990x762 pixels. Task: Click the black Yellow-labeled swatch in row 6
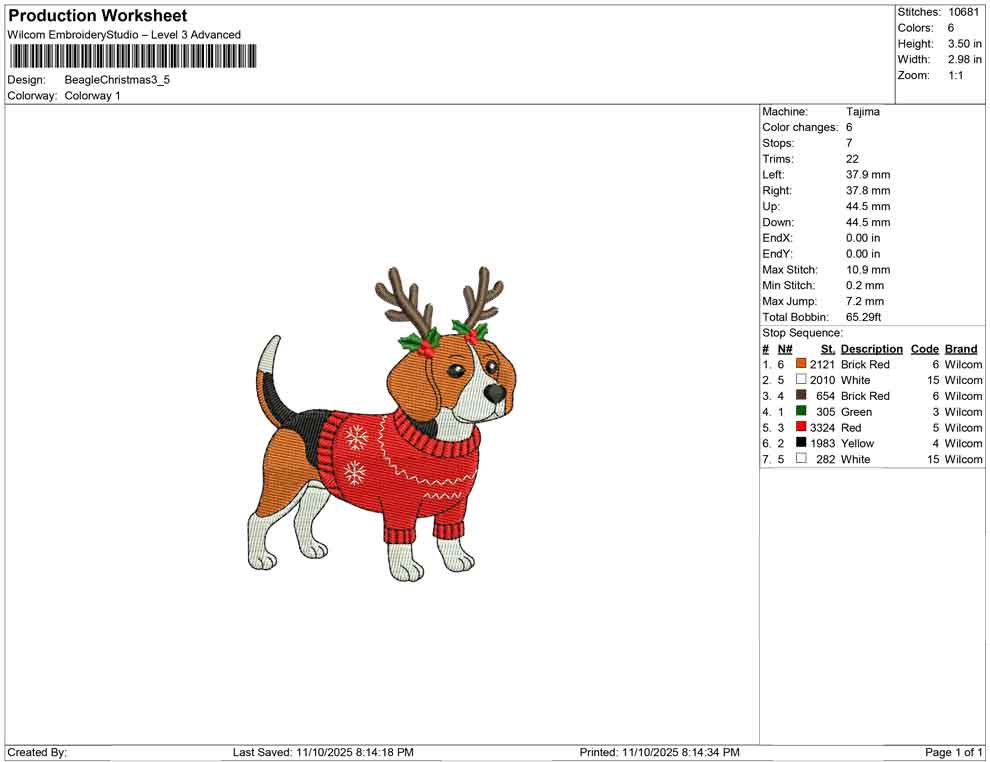(x=800, y=443)
